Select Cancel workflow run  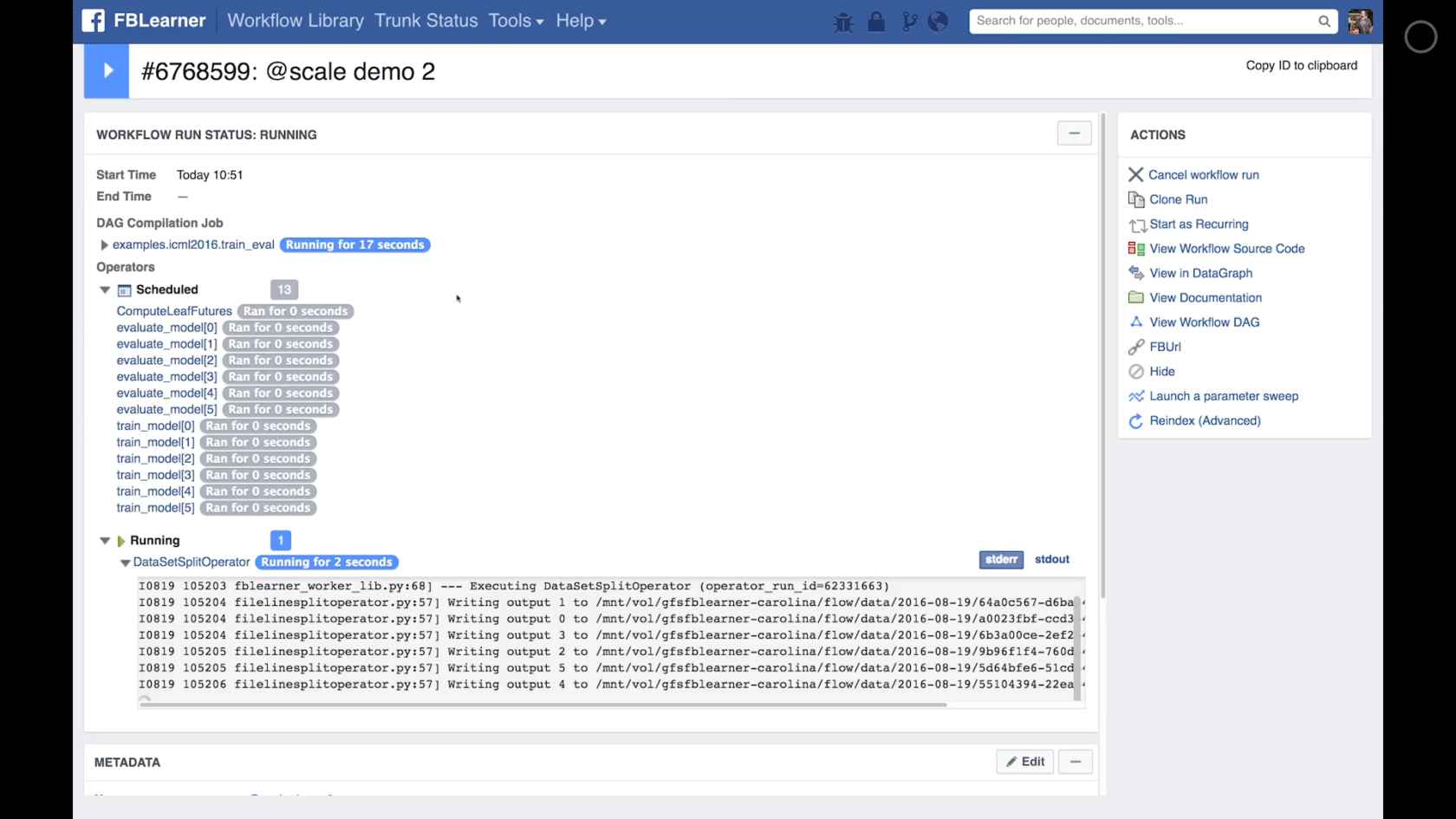[x=1204, y=174]
